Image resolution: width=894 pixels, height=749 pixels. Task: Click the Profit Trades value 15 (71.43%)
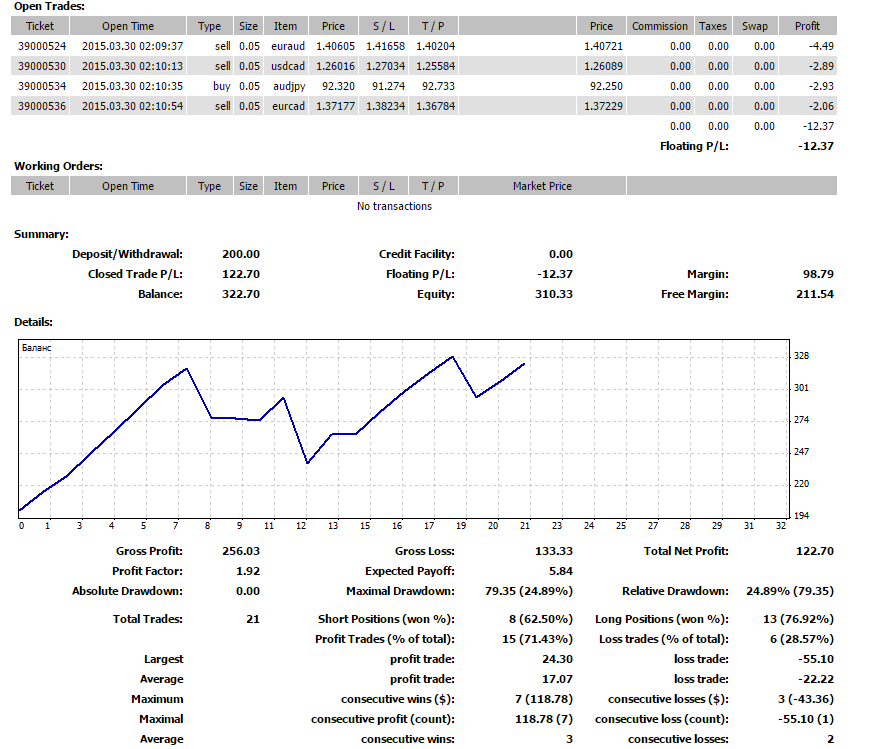[538, 639]
